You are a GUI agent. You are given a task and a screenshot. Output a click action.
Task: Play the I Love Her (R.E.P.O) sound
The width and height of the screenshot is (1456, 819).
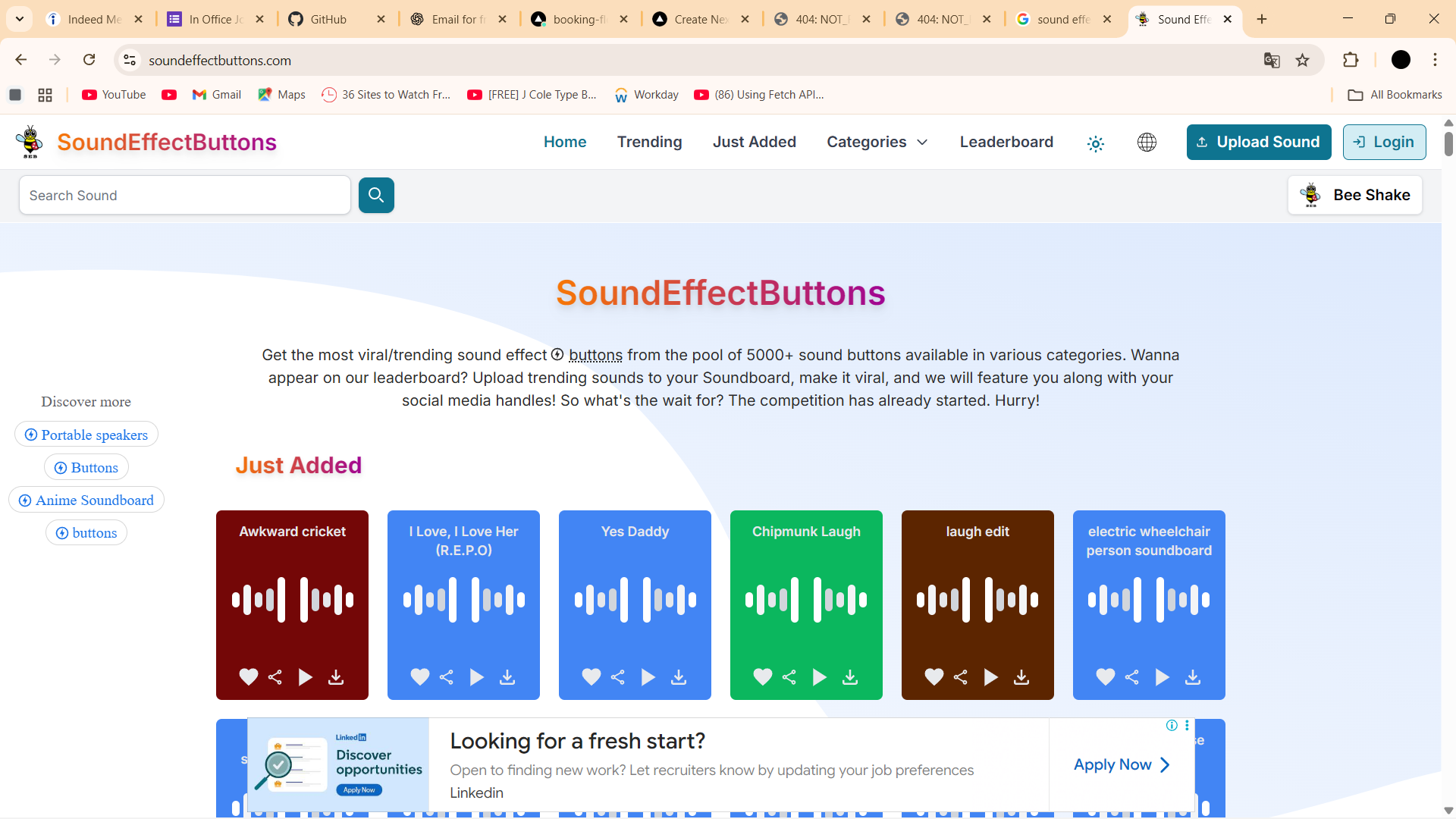pos(477,676)
